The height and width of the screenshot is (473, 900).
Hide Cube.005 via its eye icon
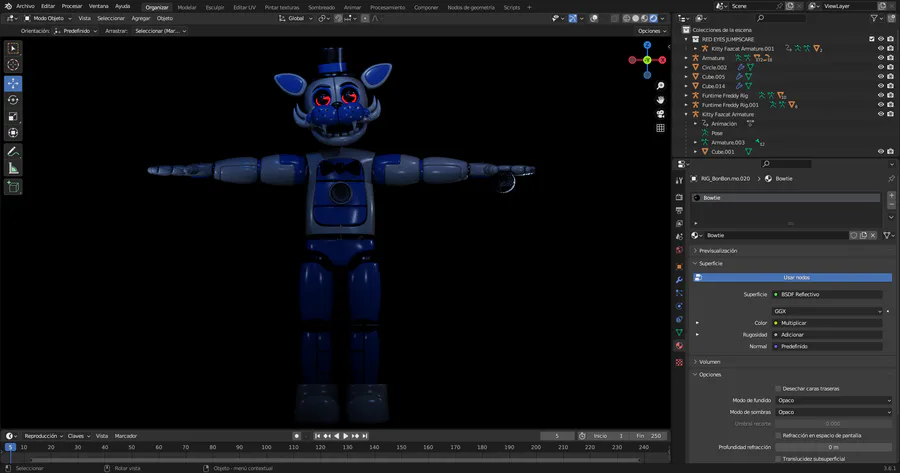point(881,76)
